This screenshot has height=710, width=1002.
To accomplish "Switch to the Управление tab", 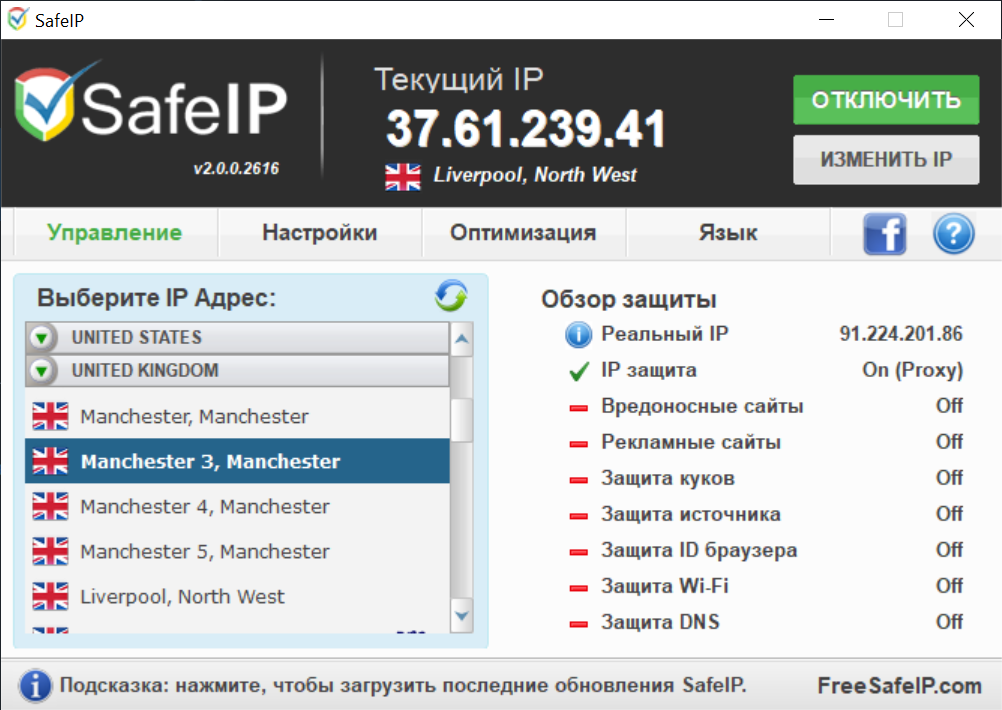I will pyautogui.click(x=115, y=233).
